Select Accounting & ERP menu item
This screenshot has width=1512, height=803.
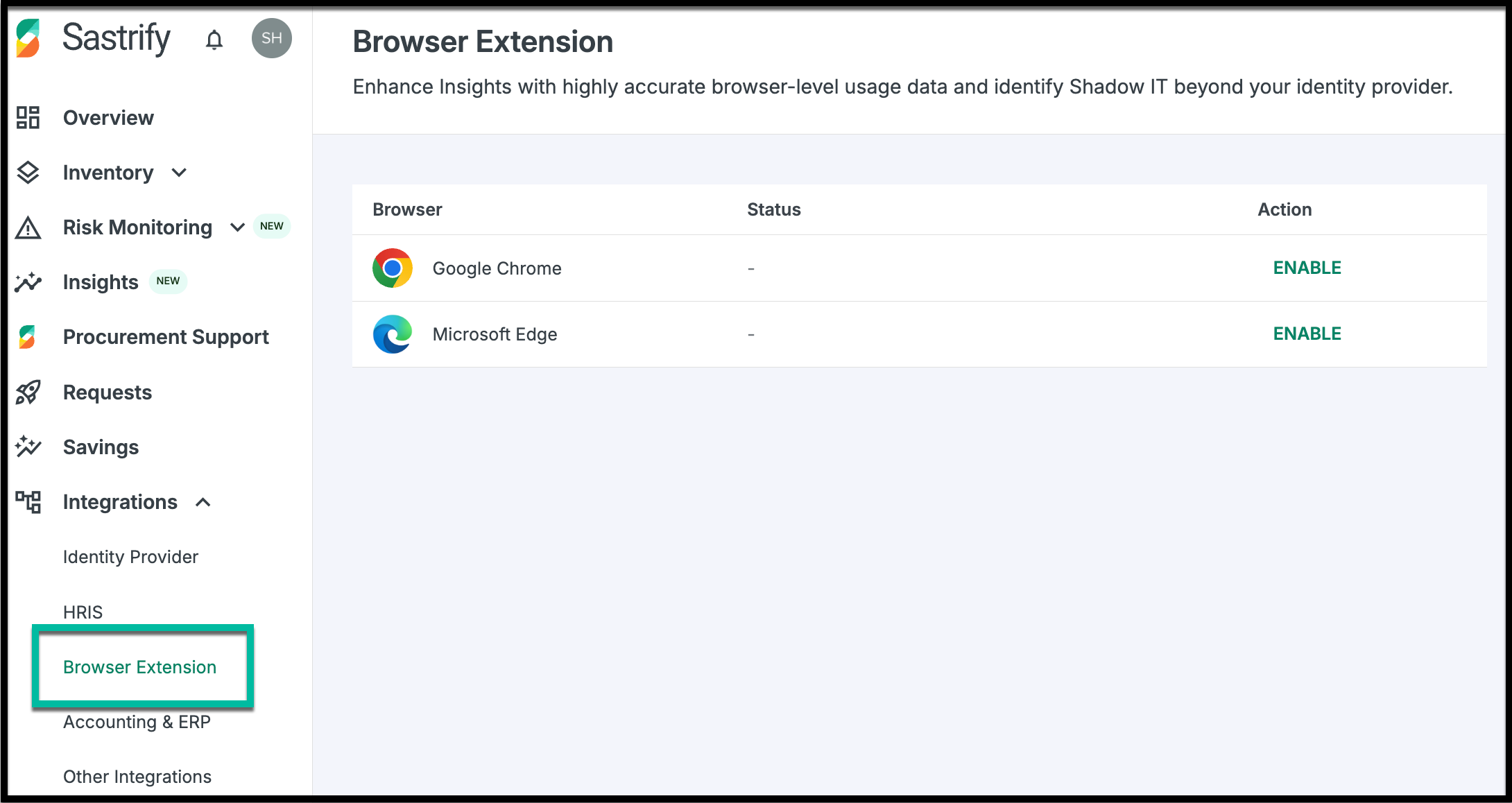[x=137, y=722]
